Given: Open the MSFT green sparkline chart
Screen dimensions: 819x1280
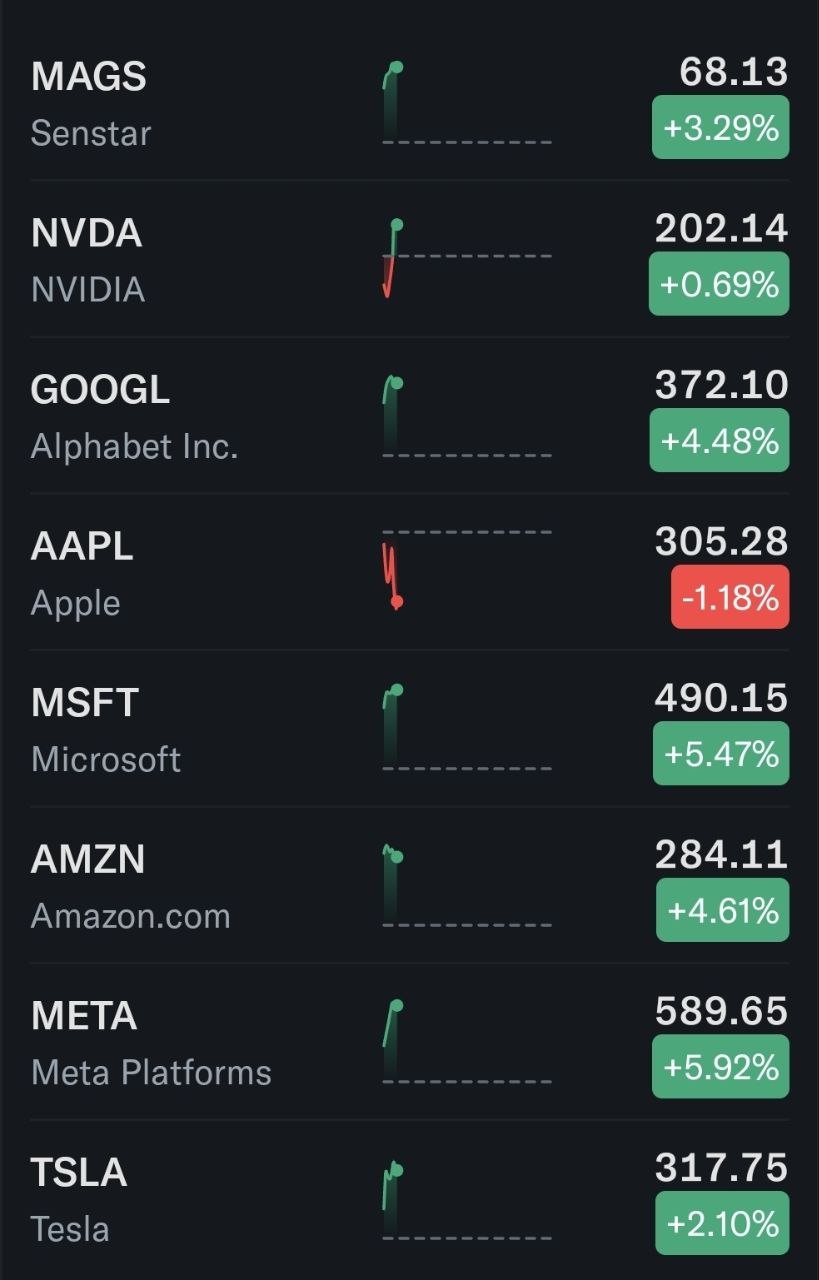Looking at the screenshot, I should [467, 727].
